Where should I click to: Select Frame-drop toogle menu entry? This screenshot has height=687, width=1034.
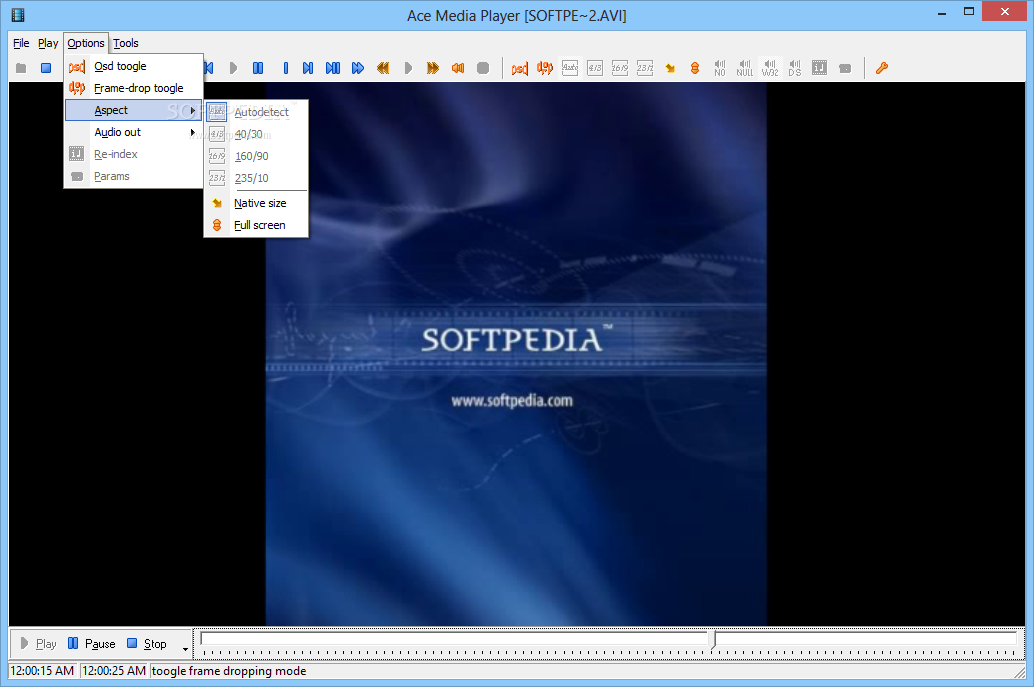point(134,88)
